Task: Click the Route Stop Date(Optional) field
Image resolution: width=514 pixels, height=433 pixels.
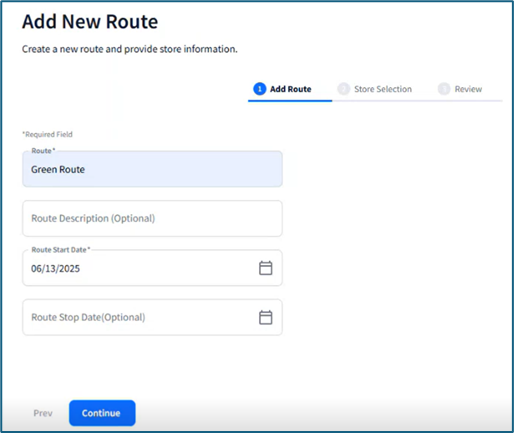Action: 152,317
